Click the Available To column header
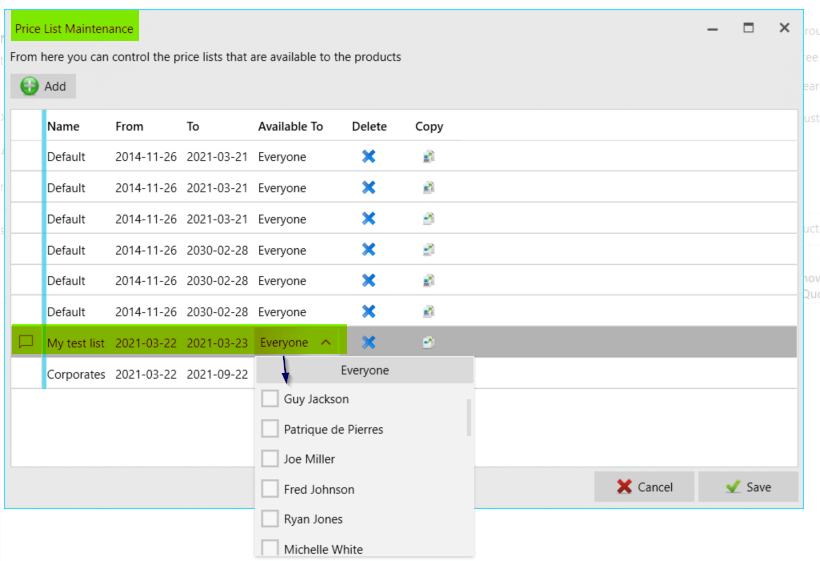The image size is (820, 561). [x=290, y=127]
